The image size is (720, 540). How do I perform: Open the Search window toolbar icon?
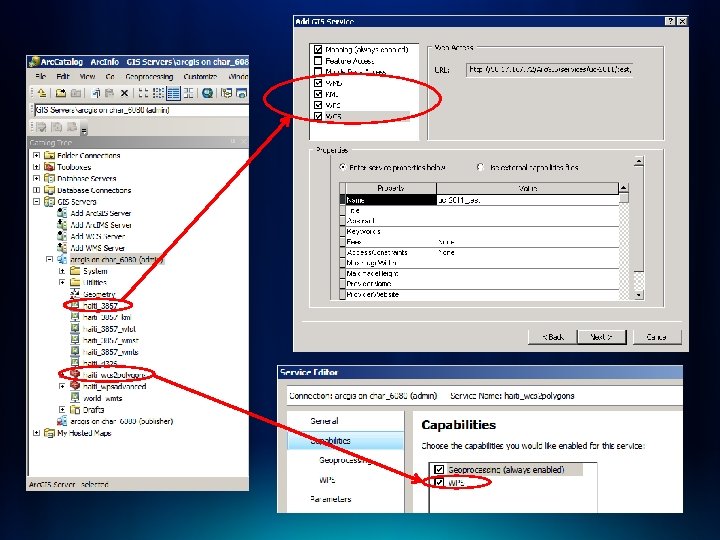pyautogui.click(x=242, y=93)
